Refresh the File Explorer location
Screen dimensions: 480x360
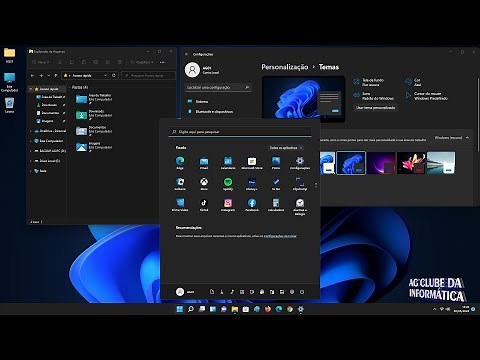click(x=114, y=75)
